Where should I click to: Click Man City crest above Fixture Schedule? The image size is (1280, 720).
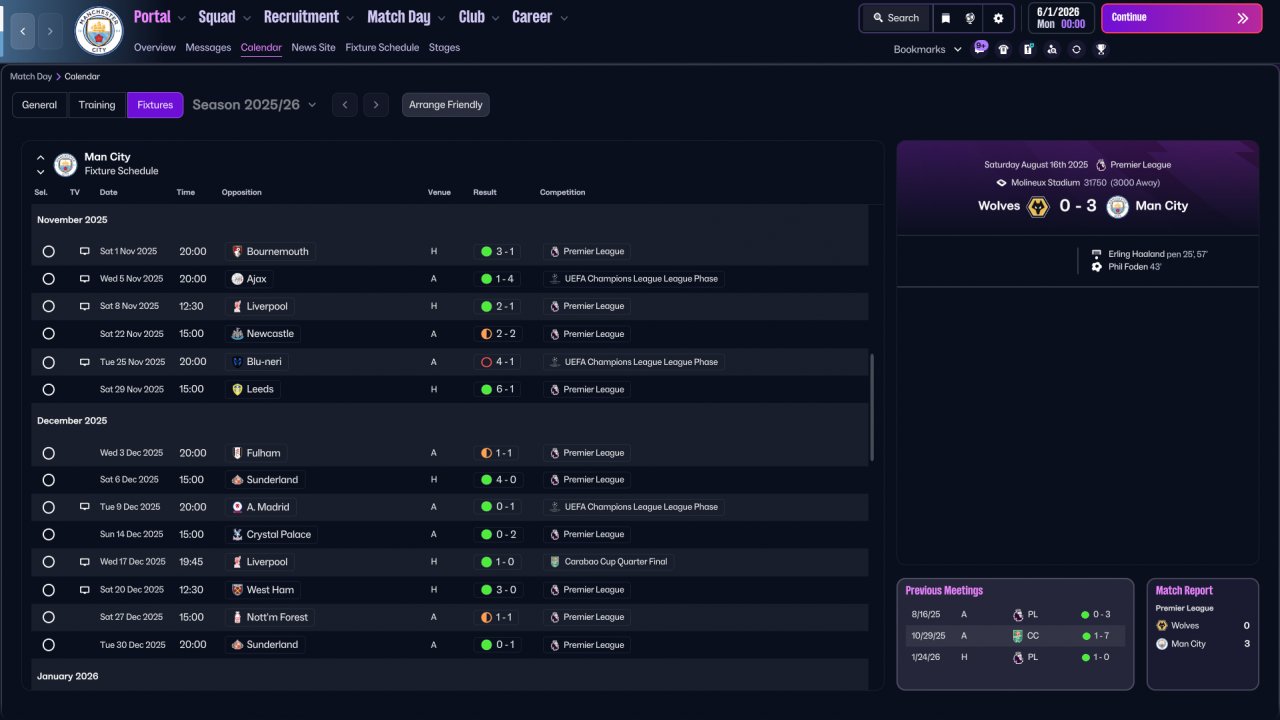point(65,164)
